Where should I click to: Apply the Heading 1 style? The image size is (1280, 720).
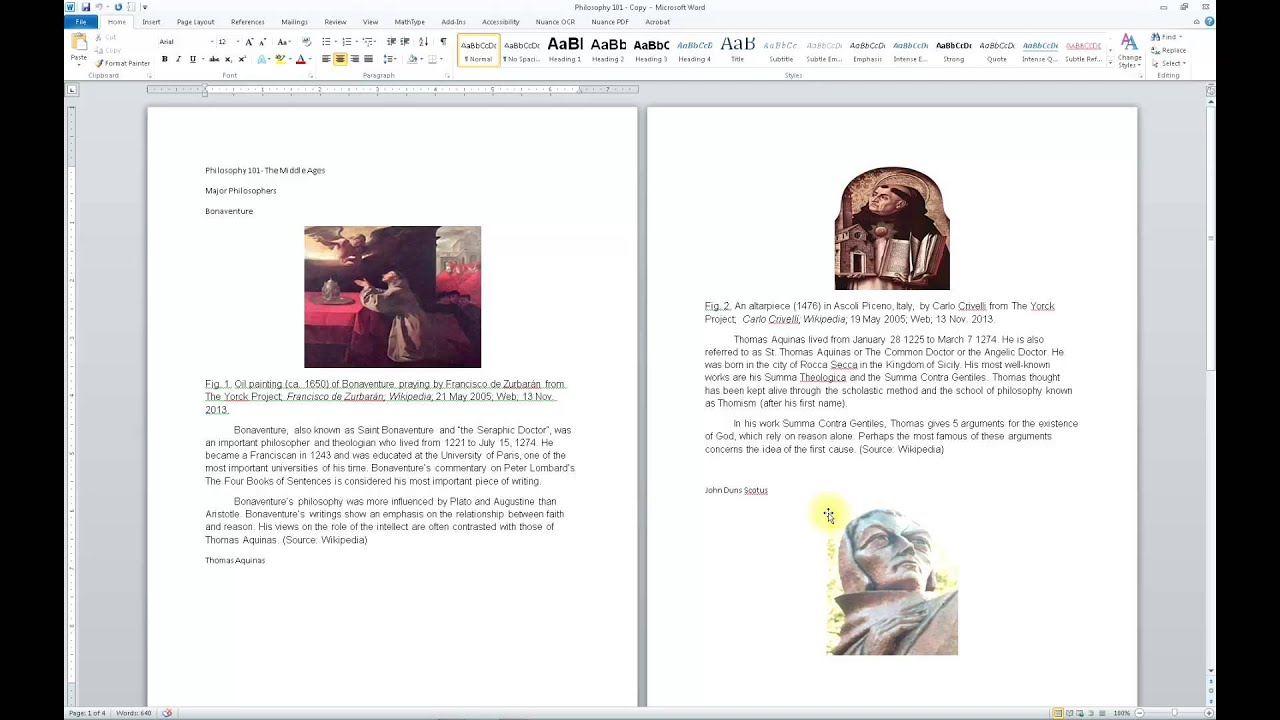[x=565, y=50]
